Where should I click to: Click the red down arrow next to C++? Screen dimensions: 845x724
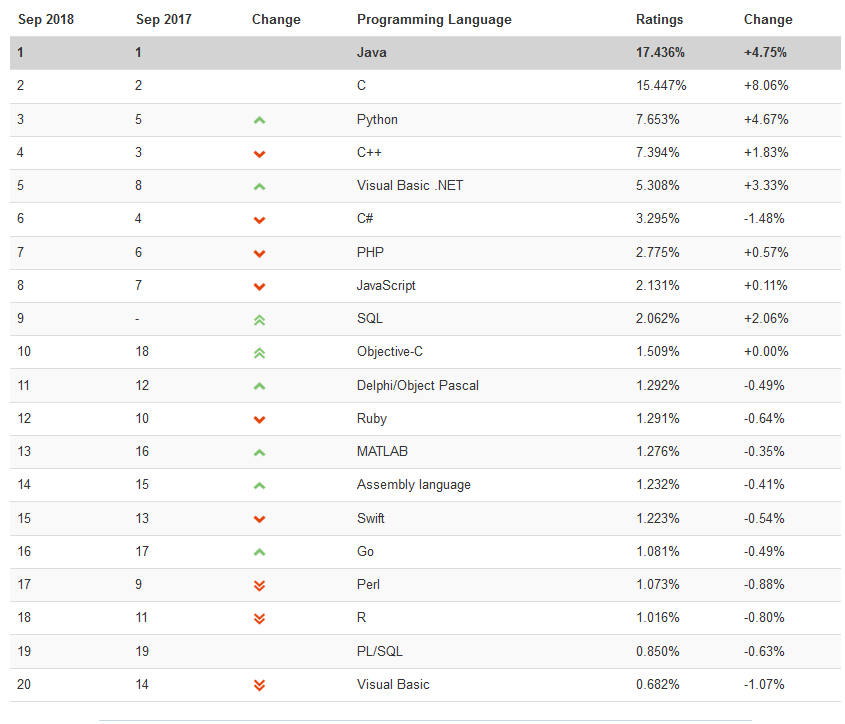259,154
